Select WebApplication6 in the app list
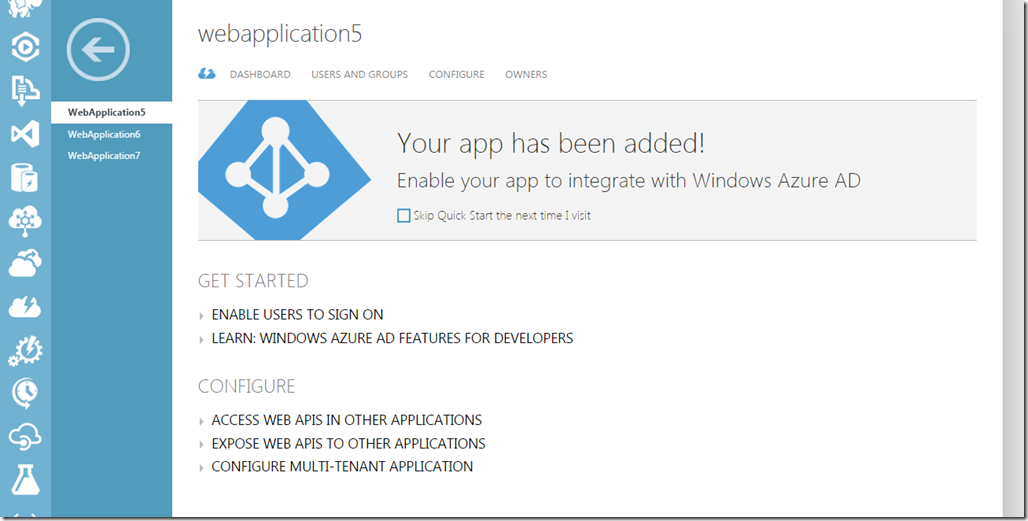This screenshot has height=521, width=1028. point(104,134)
